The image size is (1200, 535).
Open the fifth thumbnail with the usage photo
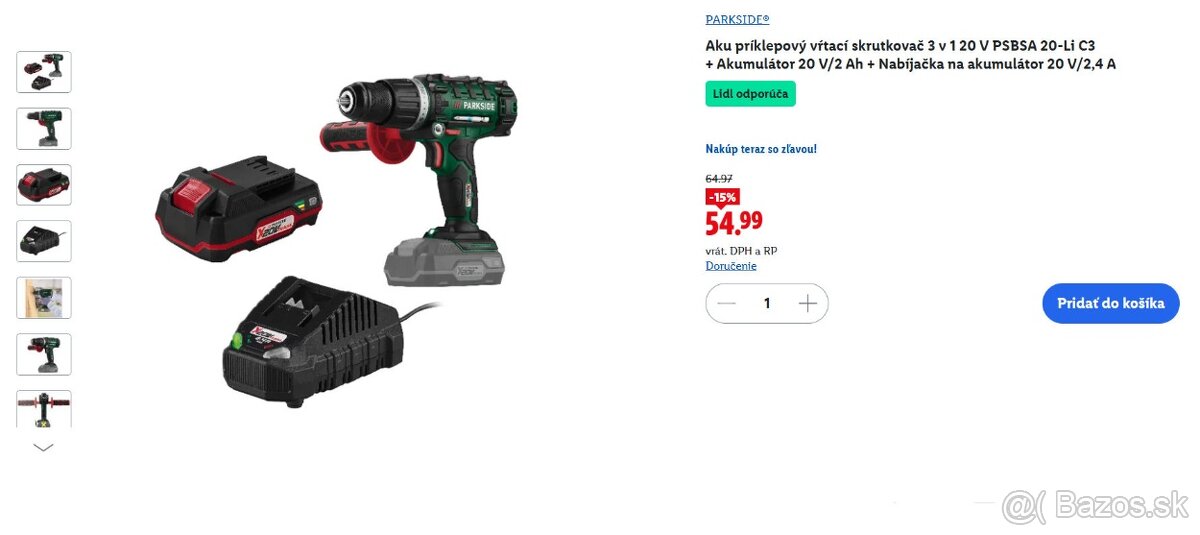tap(44, 298)
